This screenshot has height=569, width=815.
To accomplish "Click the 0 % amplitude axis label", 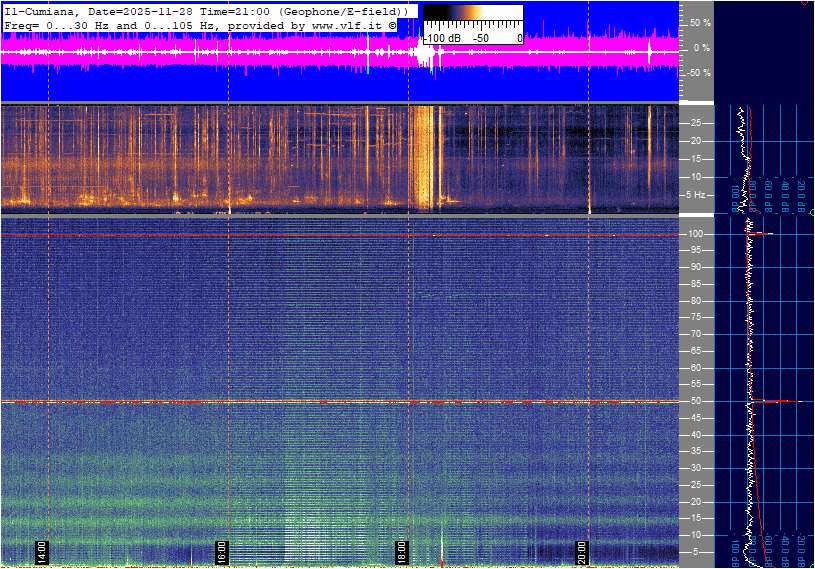I will (x=701, y=47).
